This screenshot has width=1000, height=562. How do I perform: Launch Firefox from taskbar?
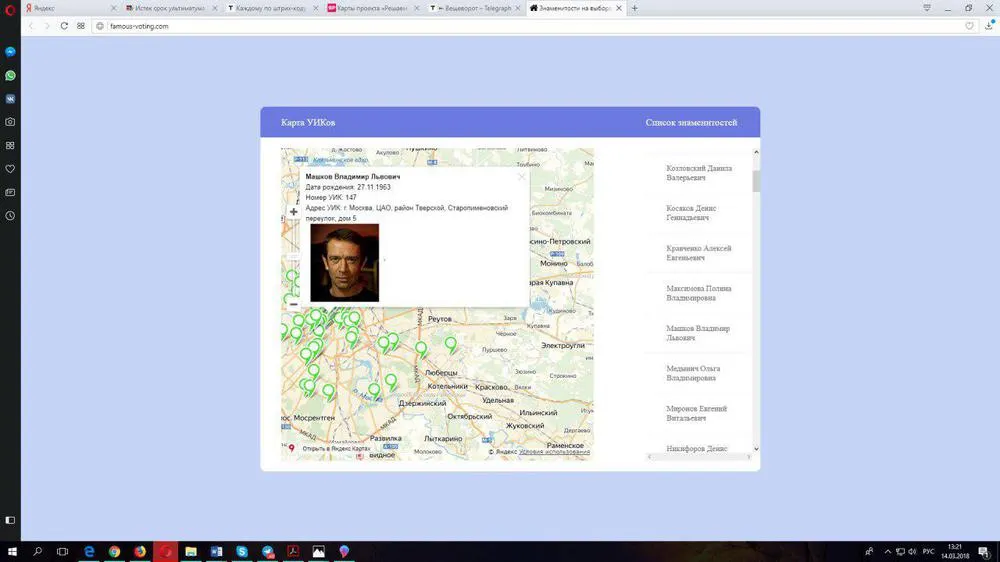[140, 551]
